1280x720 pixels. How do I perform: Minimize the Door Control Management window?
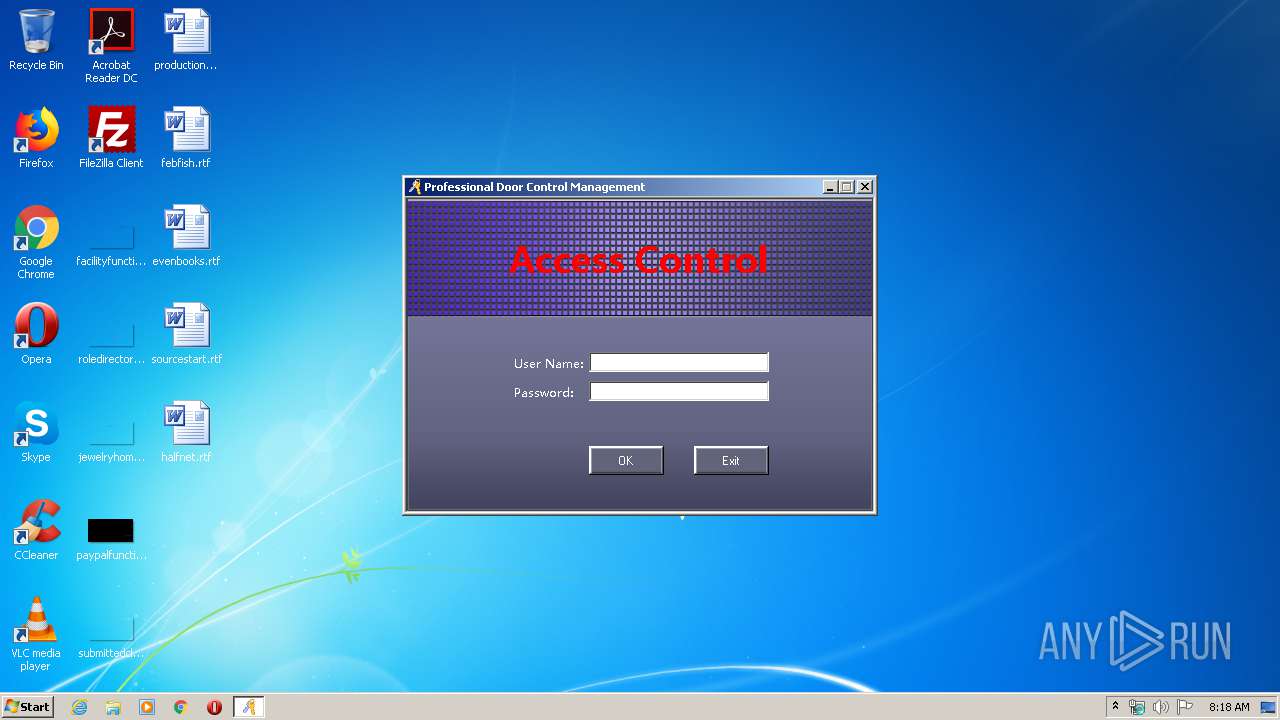[x=830, y=187]
